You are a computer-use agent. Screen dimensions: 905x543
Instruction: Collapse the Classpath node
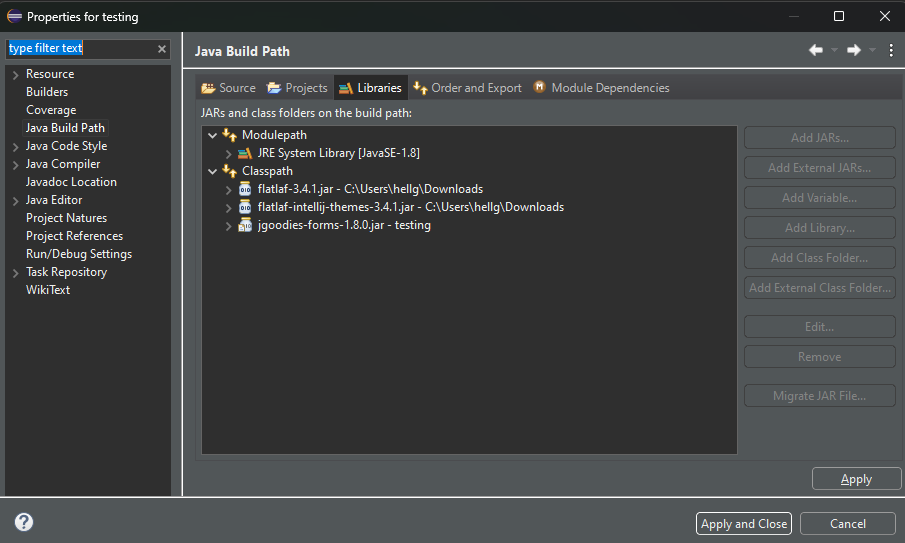[x=212, y=171]
